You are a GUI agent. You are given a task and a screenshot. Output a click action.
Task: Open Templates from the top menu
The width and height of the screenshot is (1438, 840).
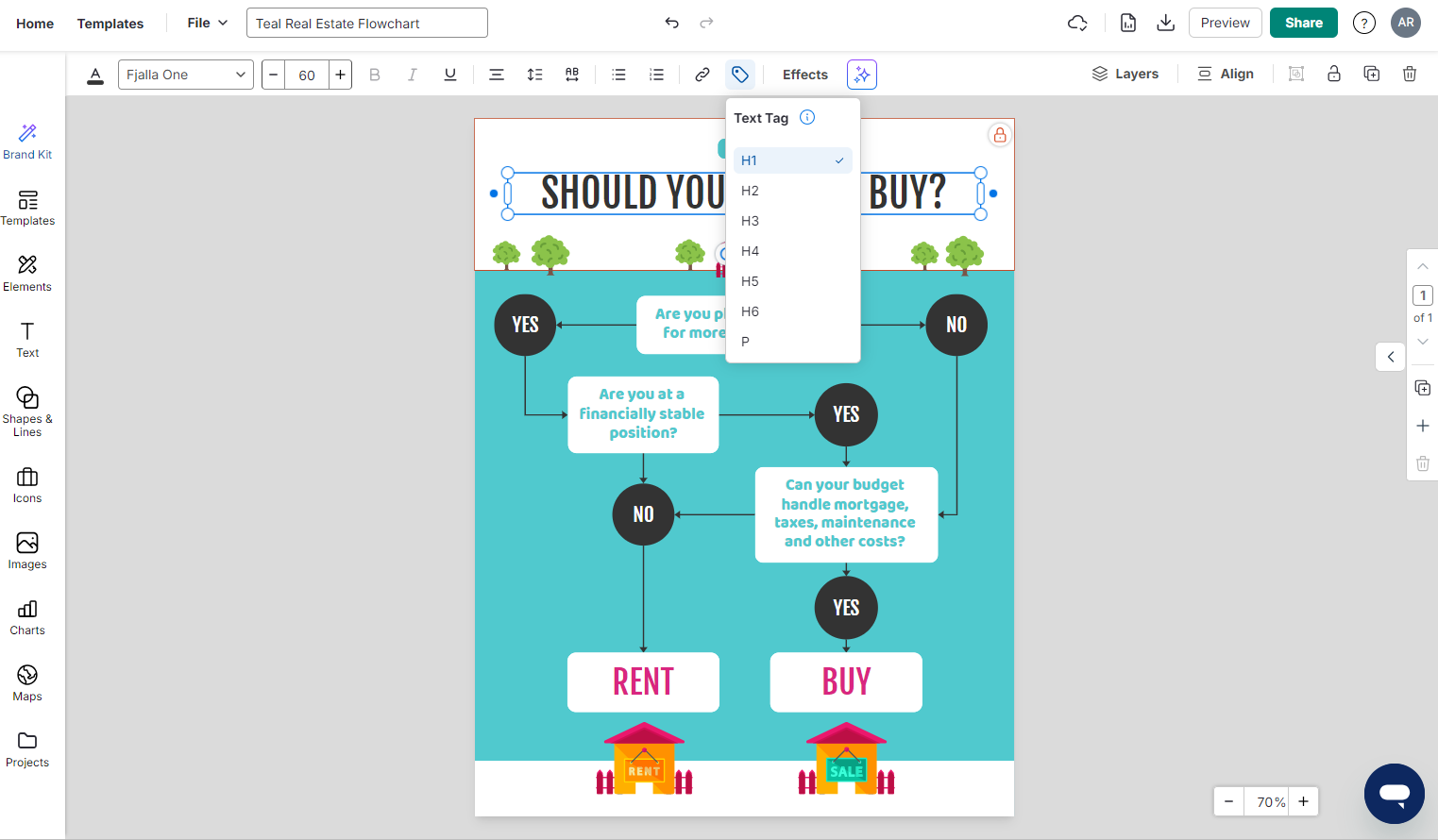[x=110, y=23]
